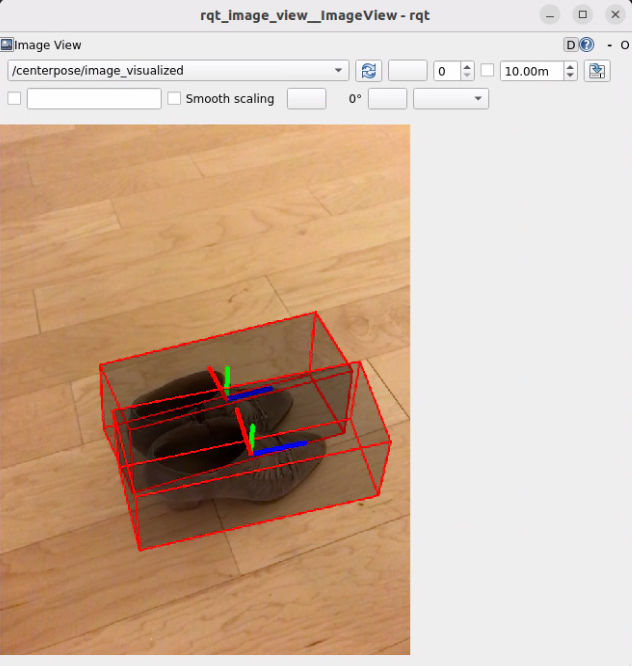
Task: Click the dash undock button
Action: coord(608,45)
